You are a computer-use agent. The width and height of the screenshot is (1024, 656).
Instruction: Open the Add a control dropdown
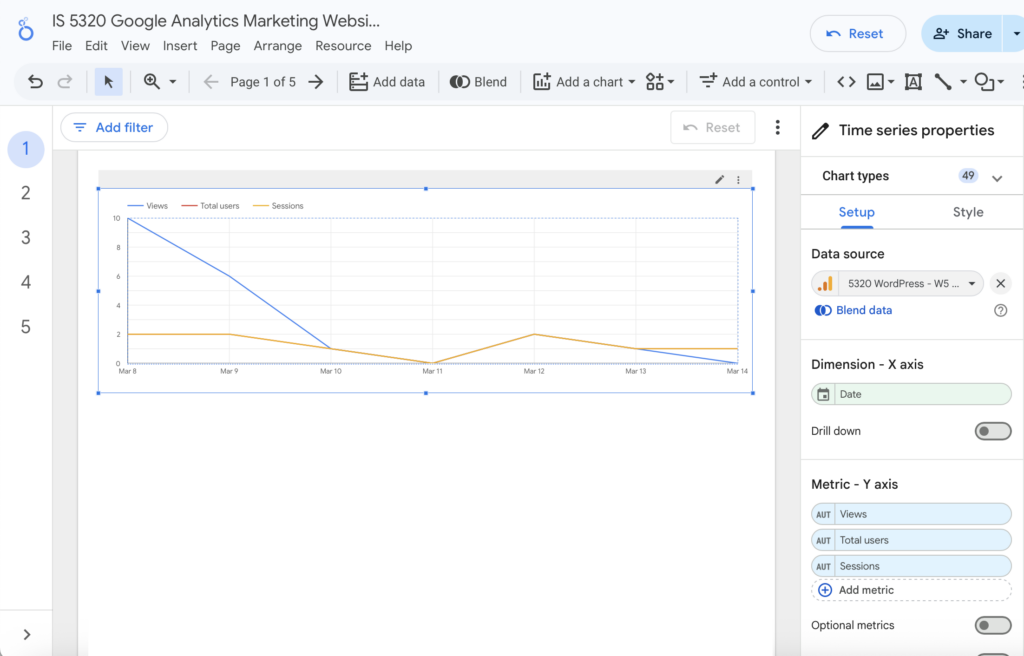coord(755,82)
